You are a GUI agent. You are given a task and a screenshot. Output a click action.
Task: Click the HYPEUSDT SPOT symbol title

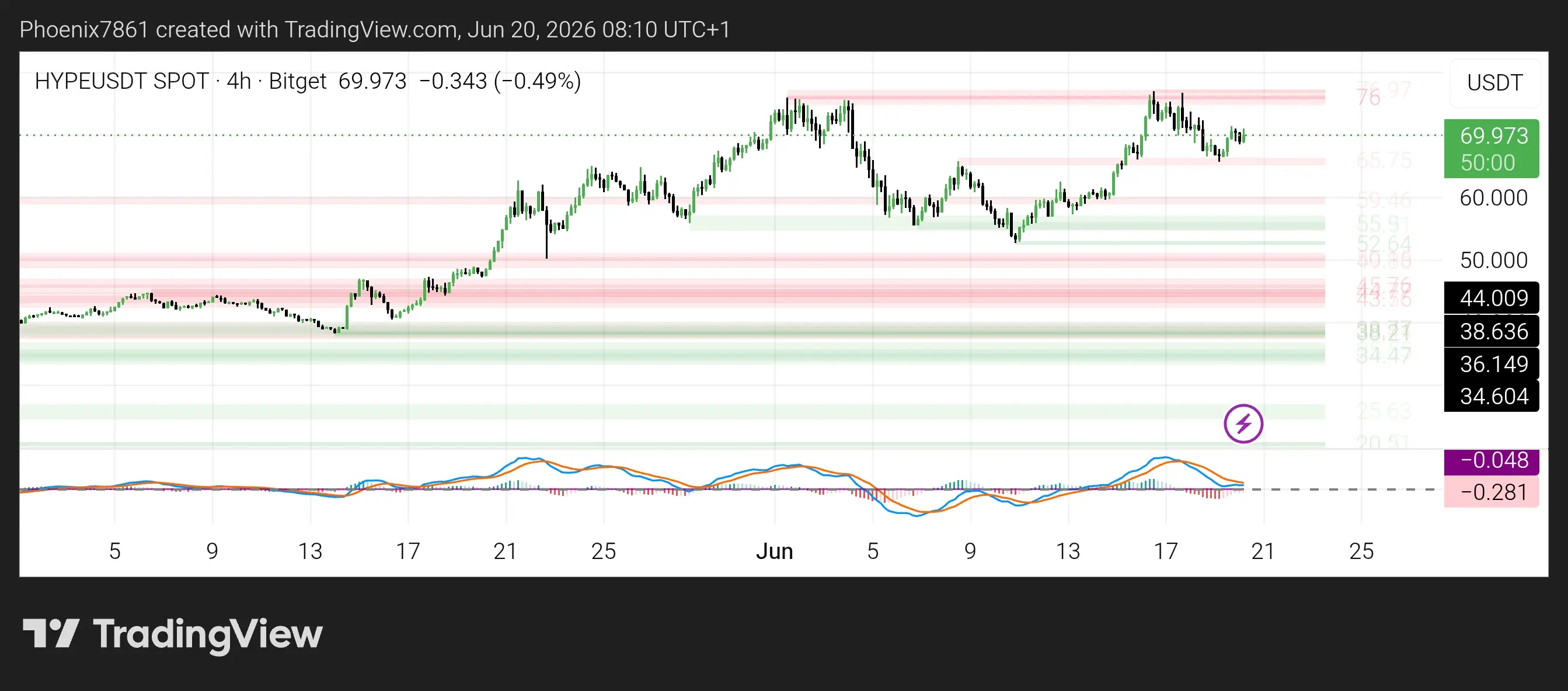click(122, 81)
